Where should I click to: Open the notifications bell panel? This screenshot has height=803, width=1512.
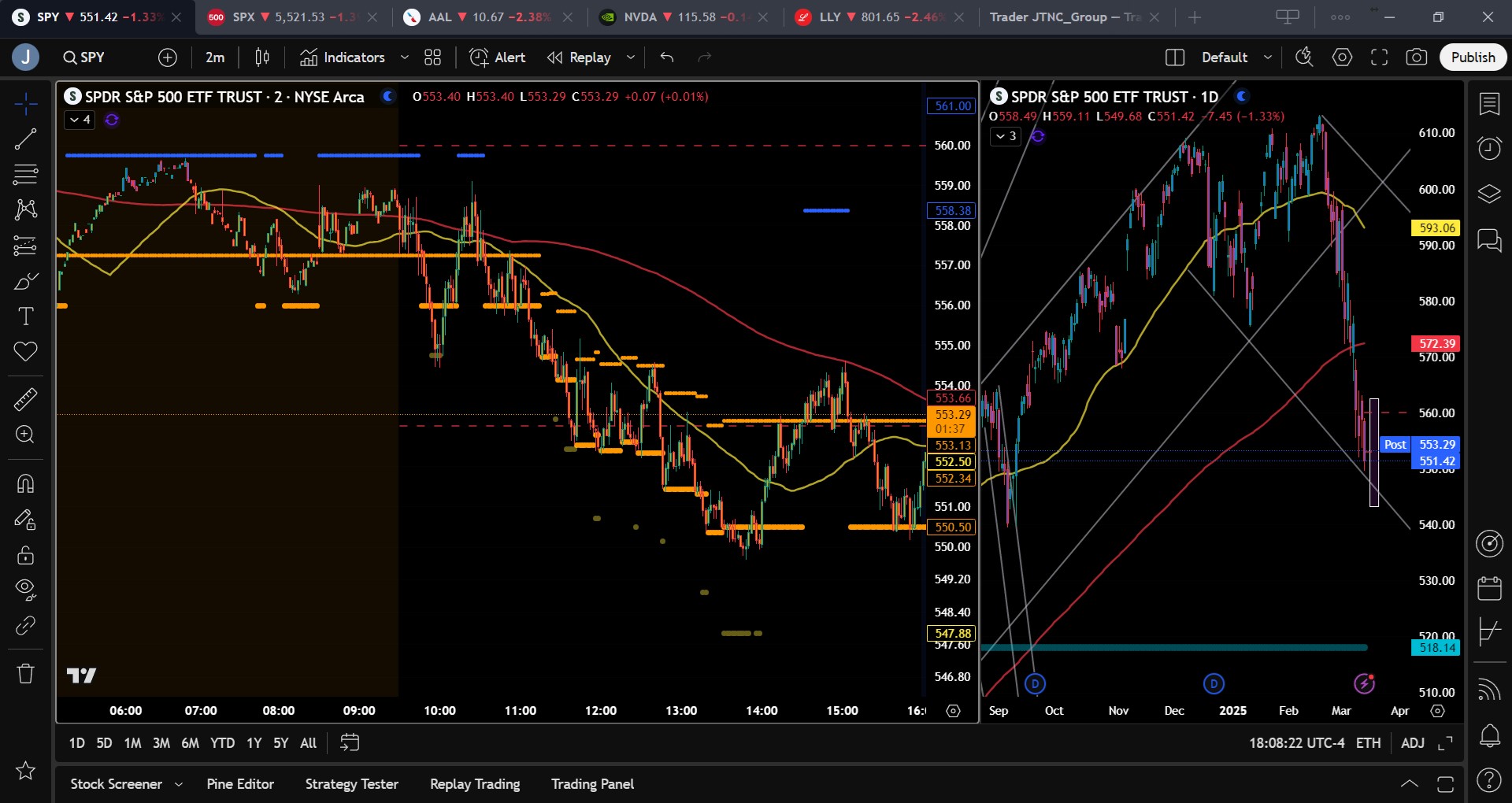1489,735
